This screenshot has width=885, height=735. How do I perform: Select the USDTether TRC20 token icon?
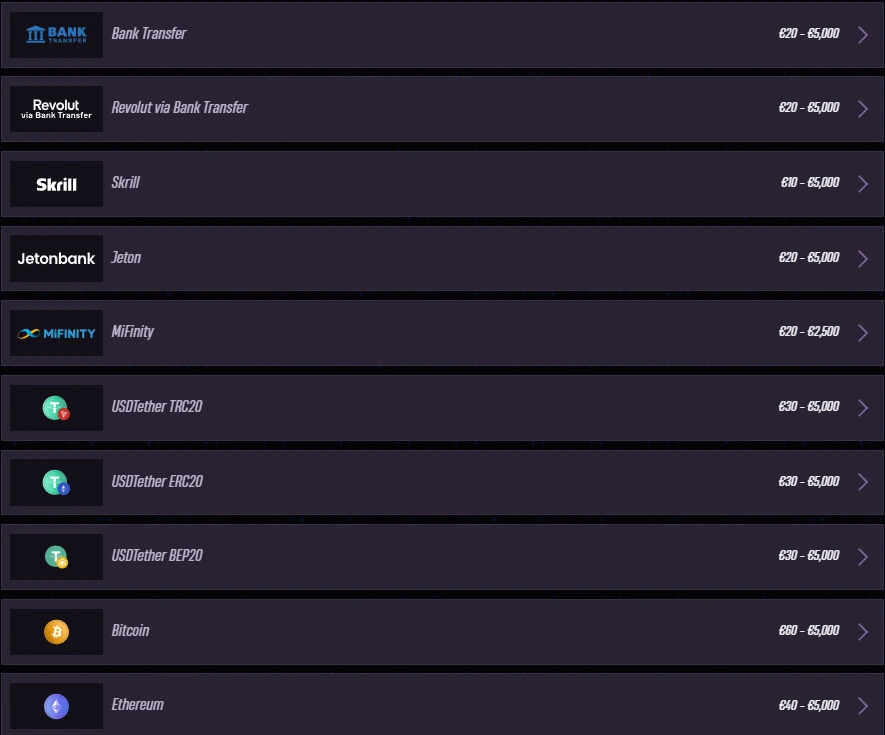click(56, 407)
